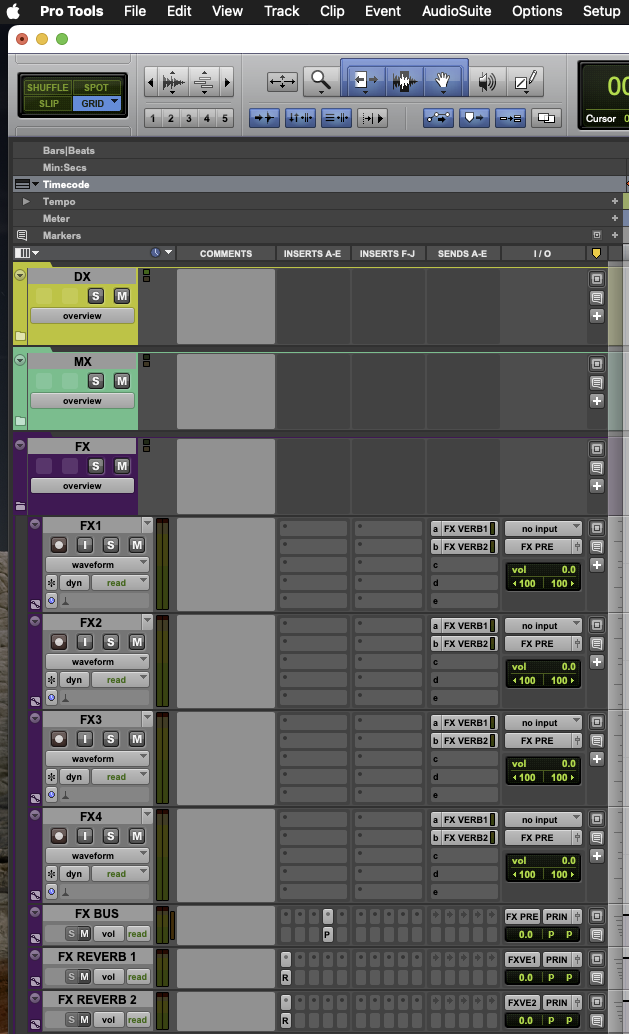Viewport: 629px width, 1034px height.
Task: Select the Zoomer magnifying glass tool
Action: (321, 82)
